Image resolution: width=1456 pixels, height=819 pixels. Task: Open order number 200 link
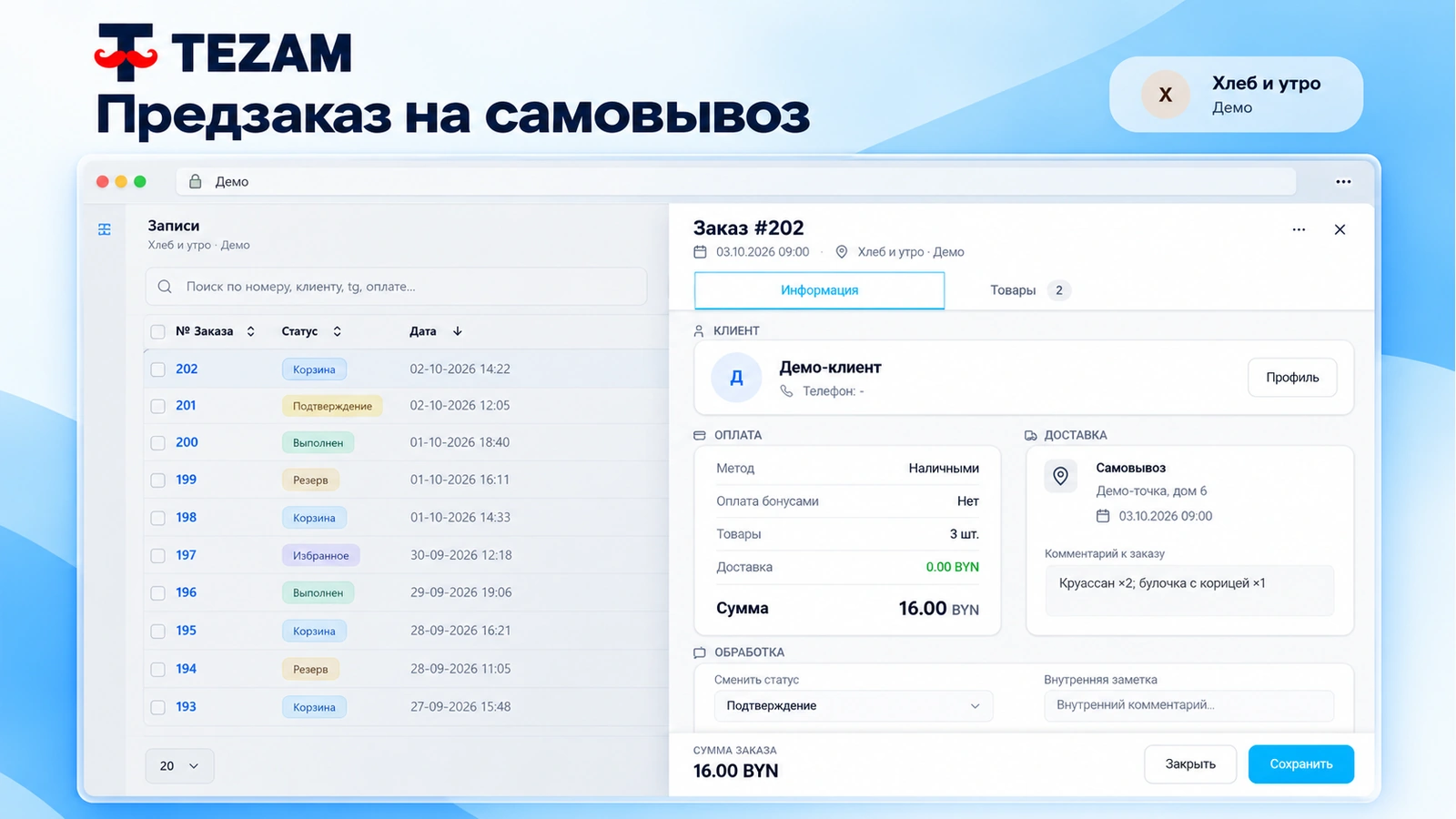click(187, 442)
